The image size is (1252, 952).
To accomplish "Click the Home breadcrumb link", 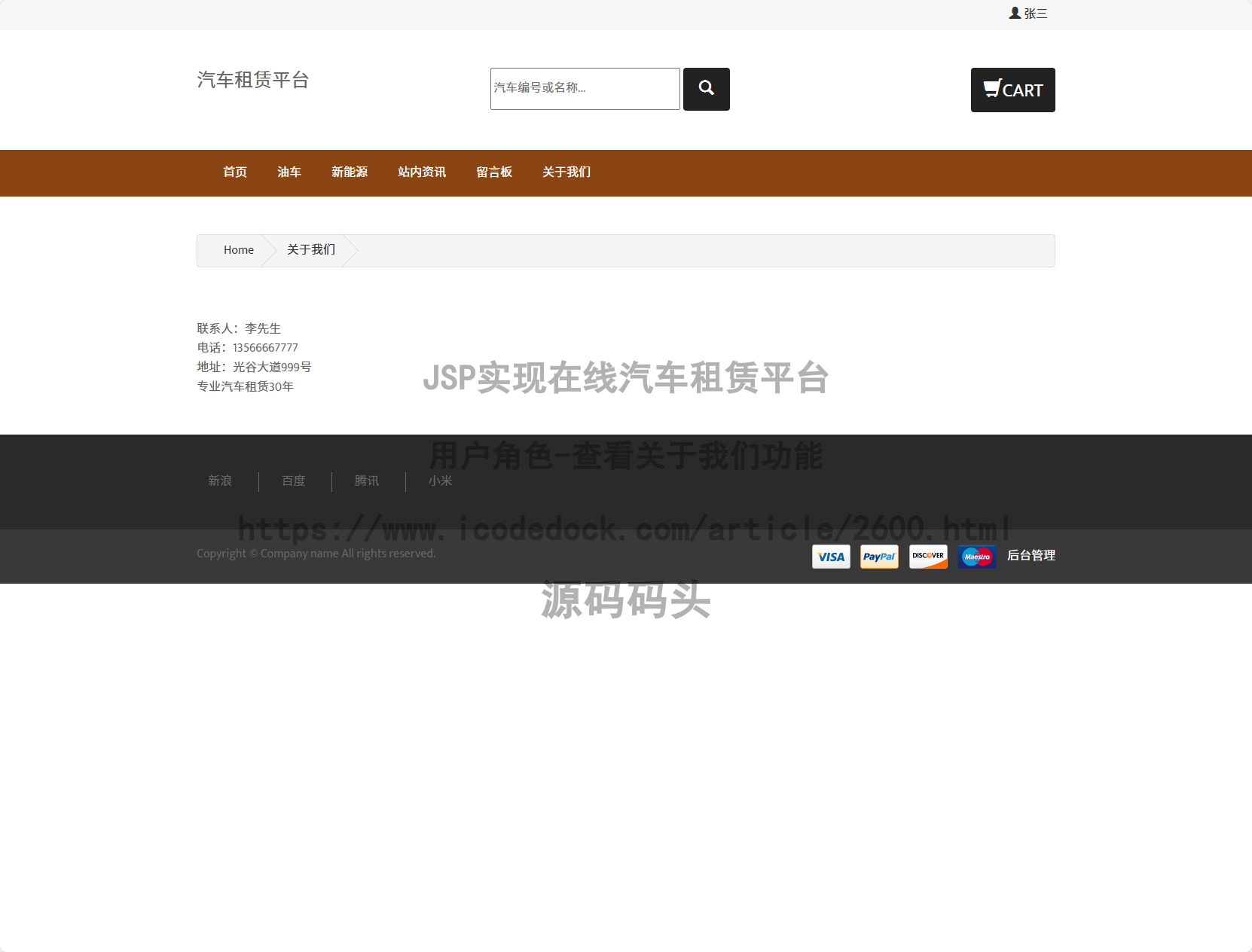I will tap(238, 249).
